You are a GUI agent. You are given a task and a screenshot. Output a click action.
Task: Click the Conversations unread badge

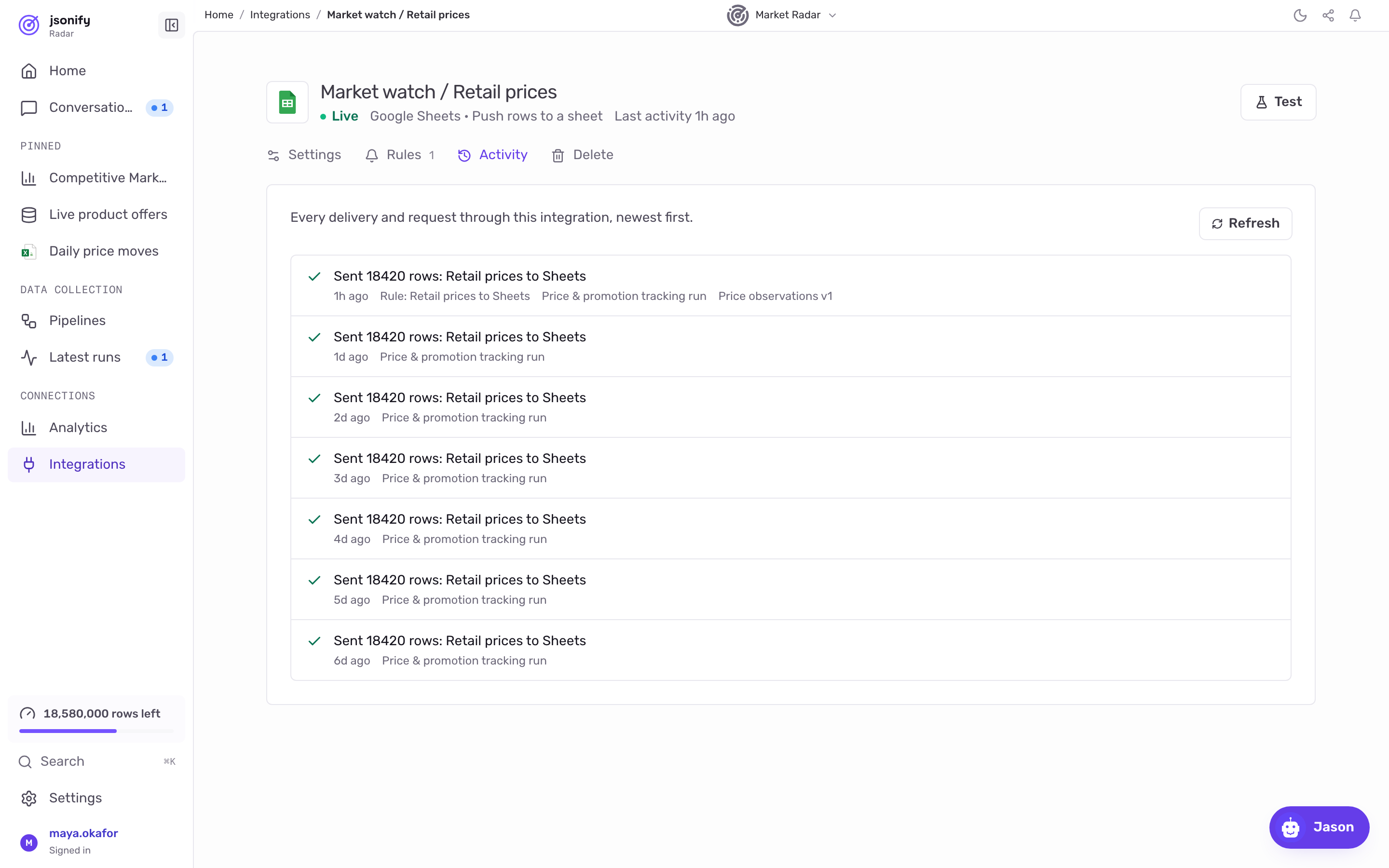(x=159, y=108)
